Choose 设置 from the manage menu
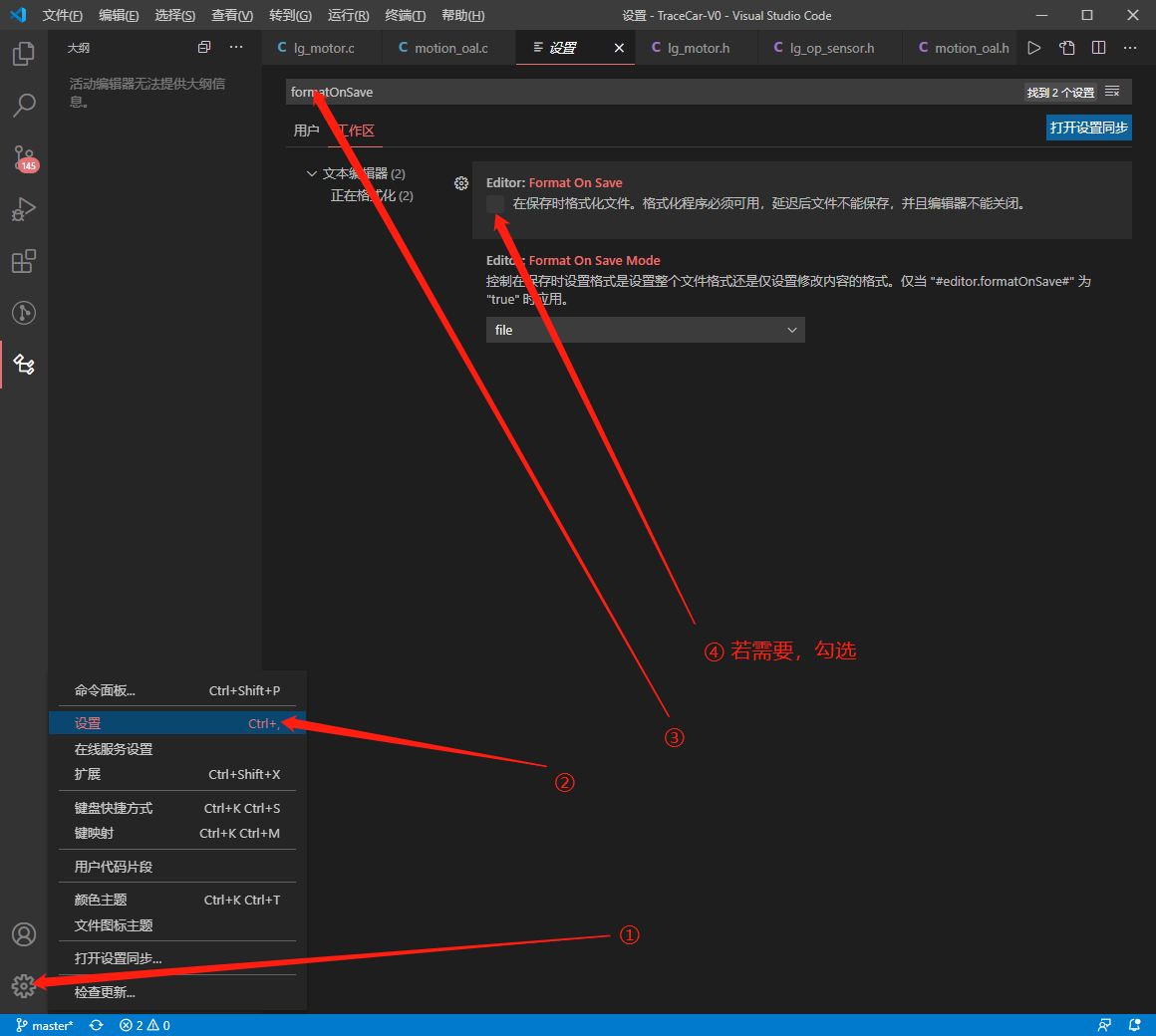Screen dimensions: 1156x1036 click(177, 723)
